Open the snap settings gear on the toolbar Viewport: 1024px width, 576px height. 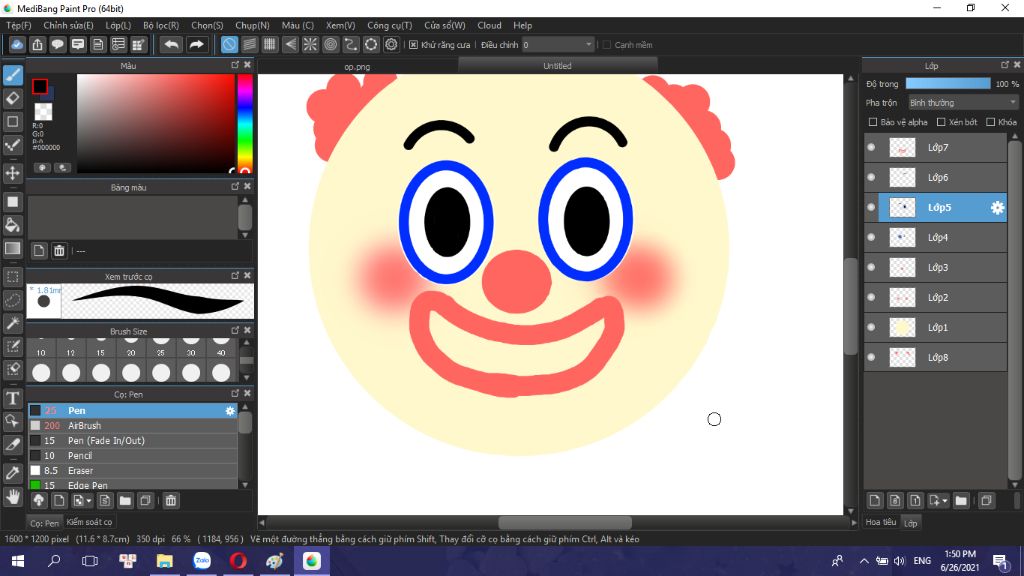(x=390, y=44)
